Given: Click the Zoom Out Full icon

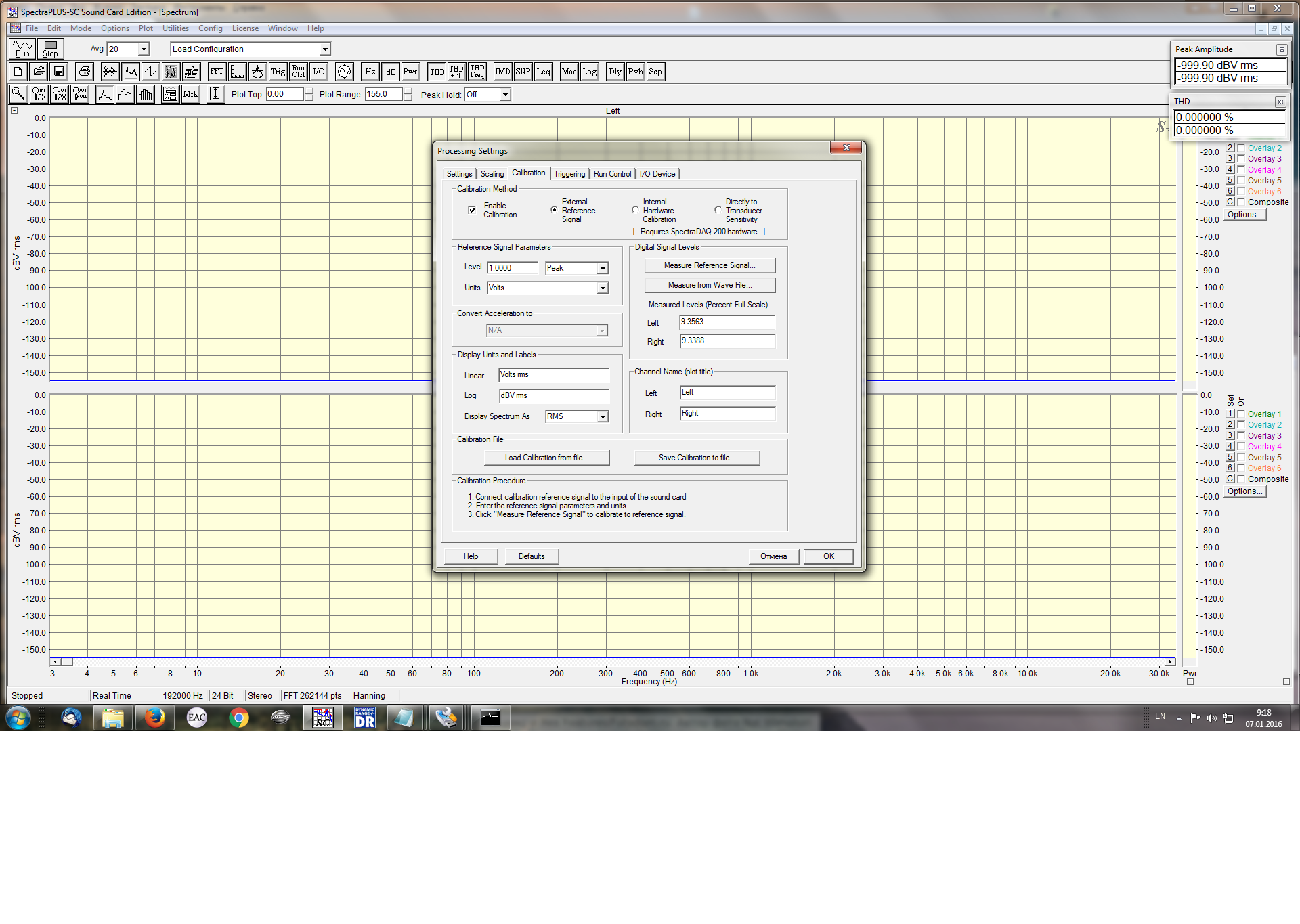Looking at the screenshot, I should (x=81, y=94).
